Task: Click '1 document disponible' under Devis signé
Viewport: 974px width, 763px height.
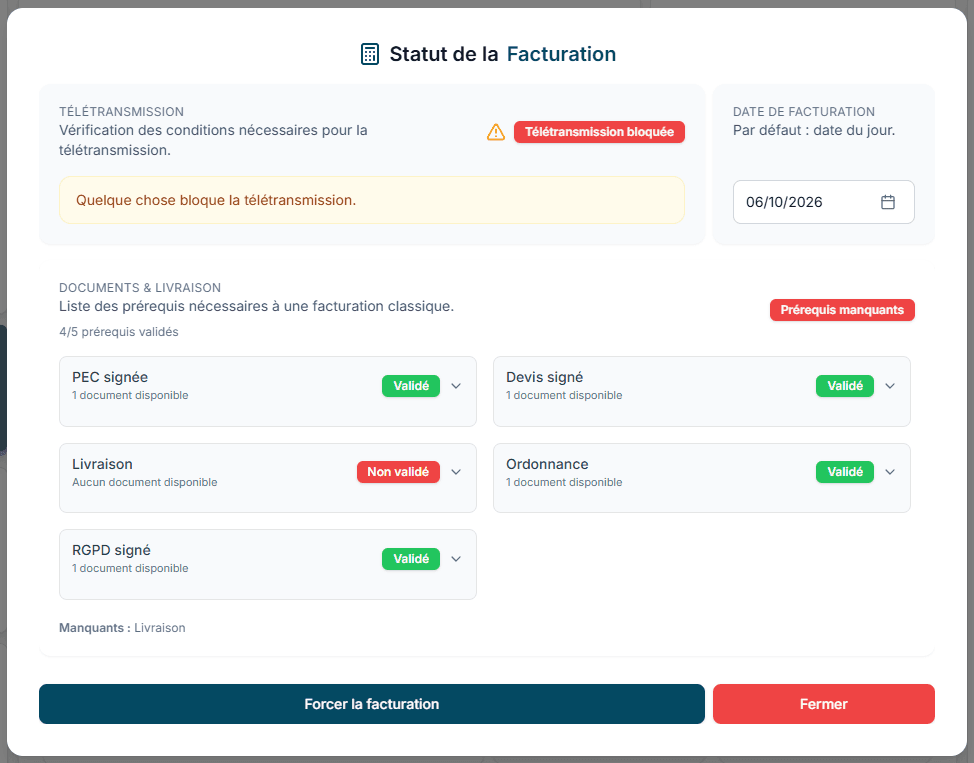Action: [564, 395]
